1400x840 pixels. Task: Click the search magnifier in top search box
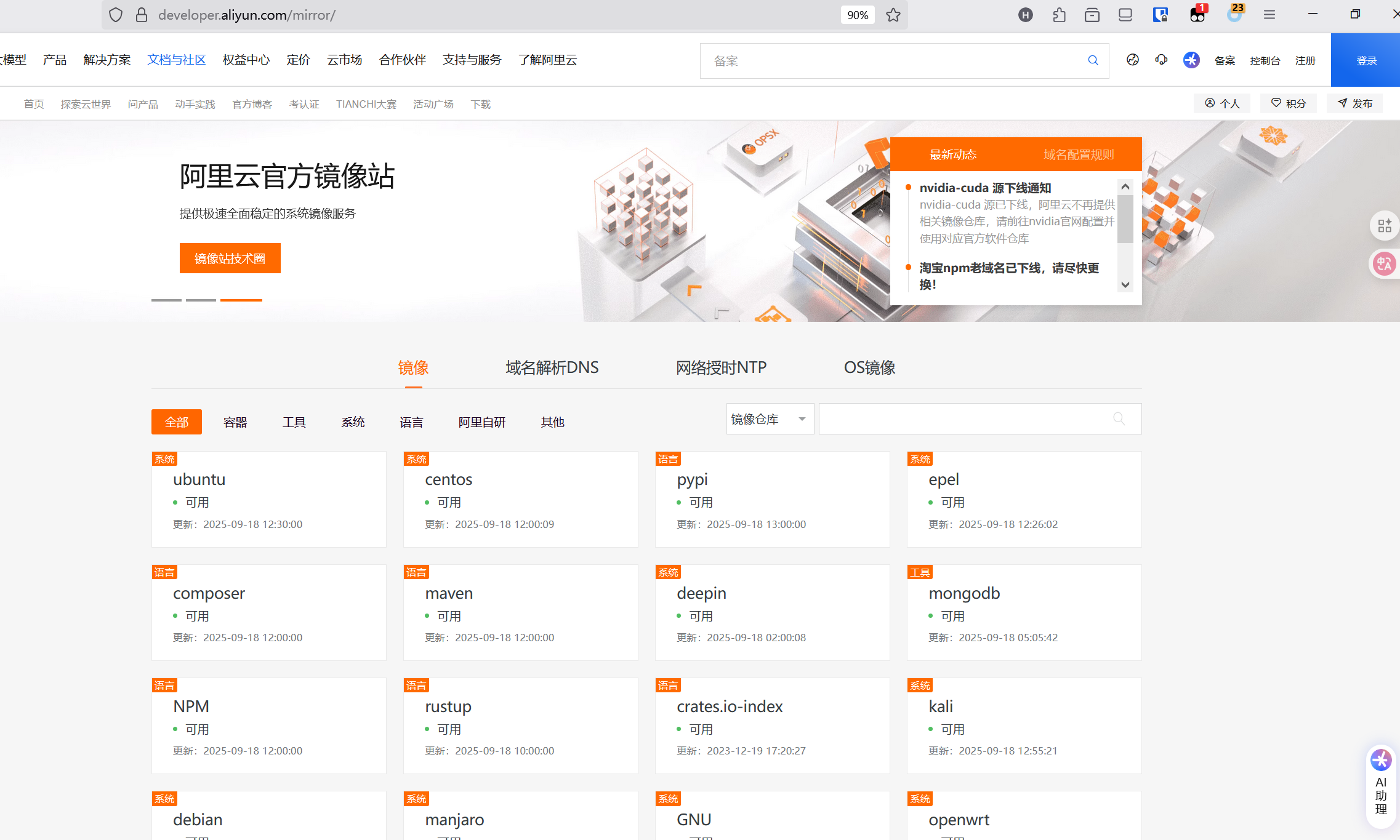(x=1093, y=60)
